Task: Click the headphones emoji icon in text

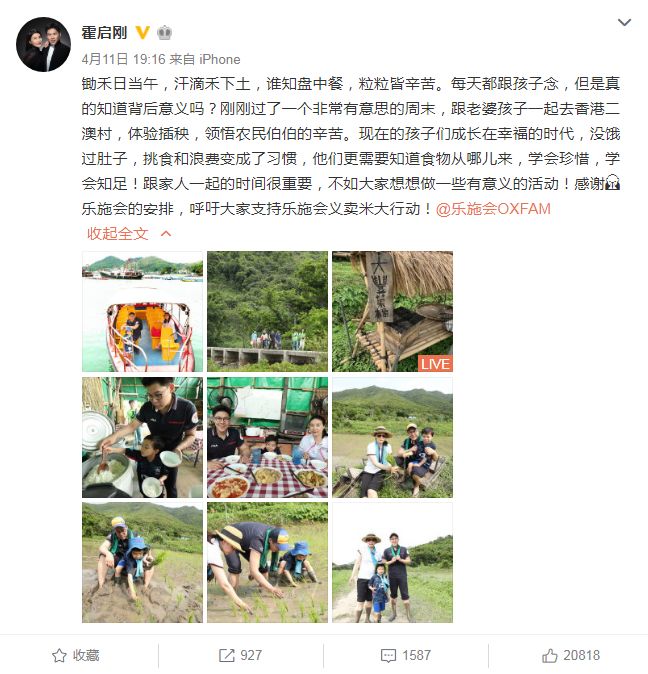Action: tap(612, 184)
